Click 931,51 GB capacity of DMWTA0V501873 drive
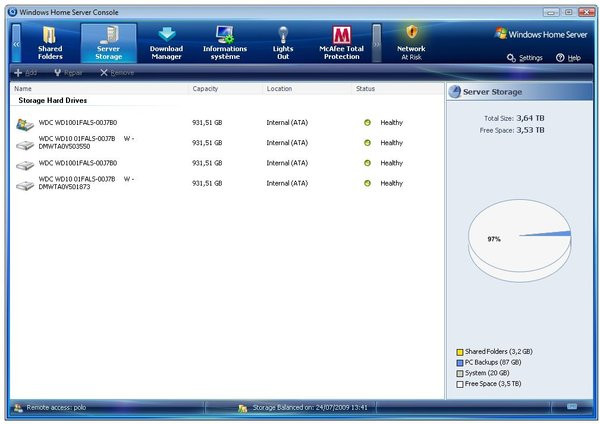This screenshot has width=600, height=424. (x=207, y=183)
